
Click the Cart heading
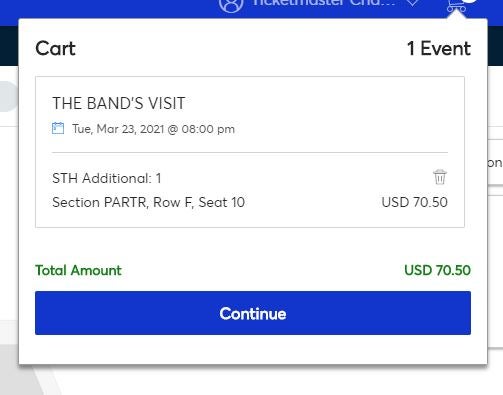55,49
